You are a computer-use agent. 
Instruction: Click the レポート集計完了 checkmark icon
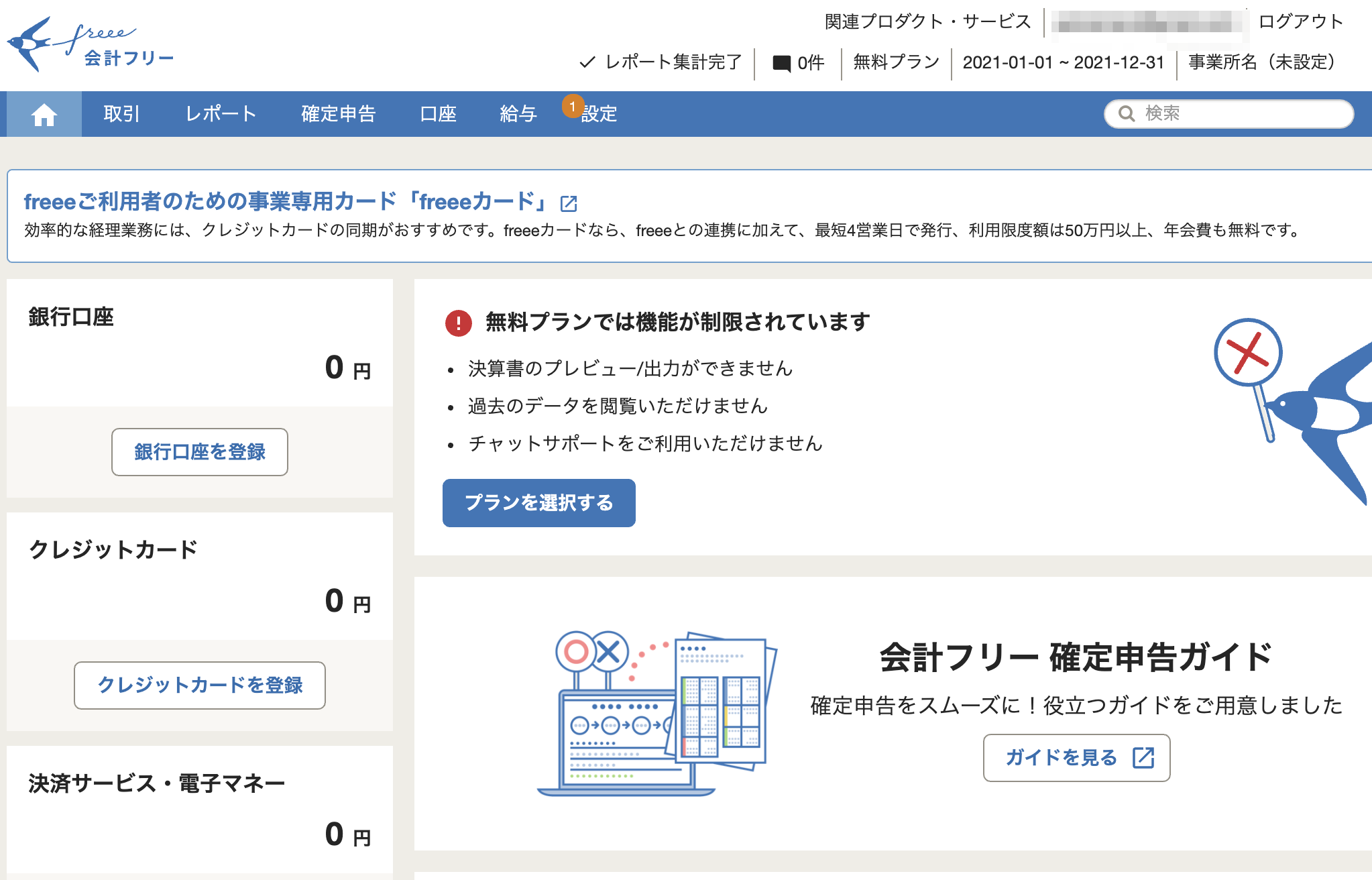click(x=587, y=62)
